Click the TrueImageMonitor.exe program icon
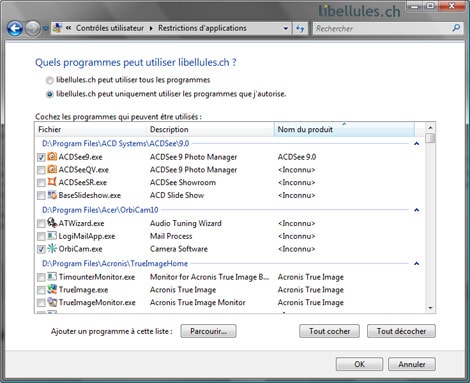This screenshot has width=470, height=383. click(x=52, y=302)
